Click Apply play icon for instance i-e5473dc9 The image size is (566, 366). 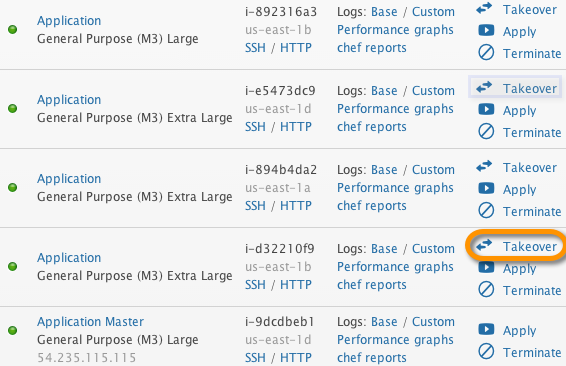[x=486, y=109]
